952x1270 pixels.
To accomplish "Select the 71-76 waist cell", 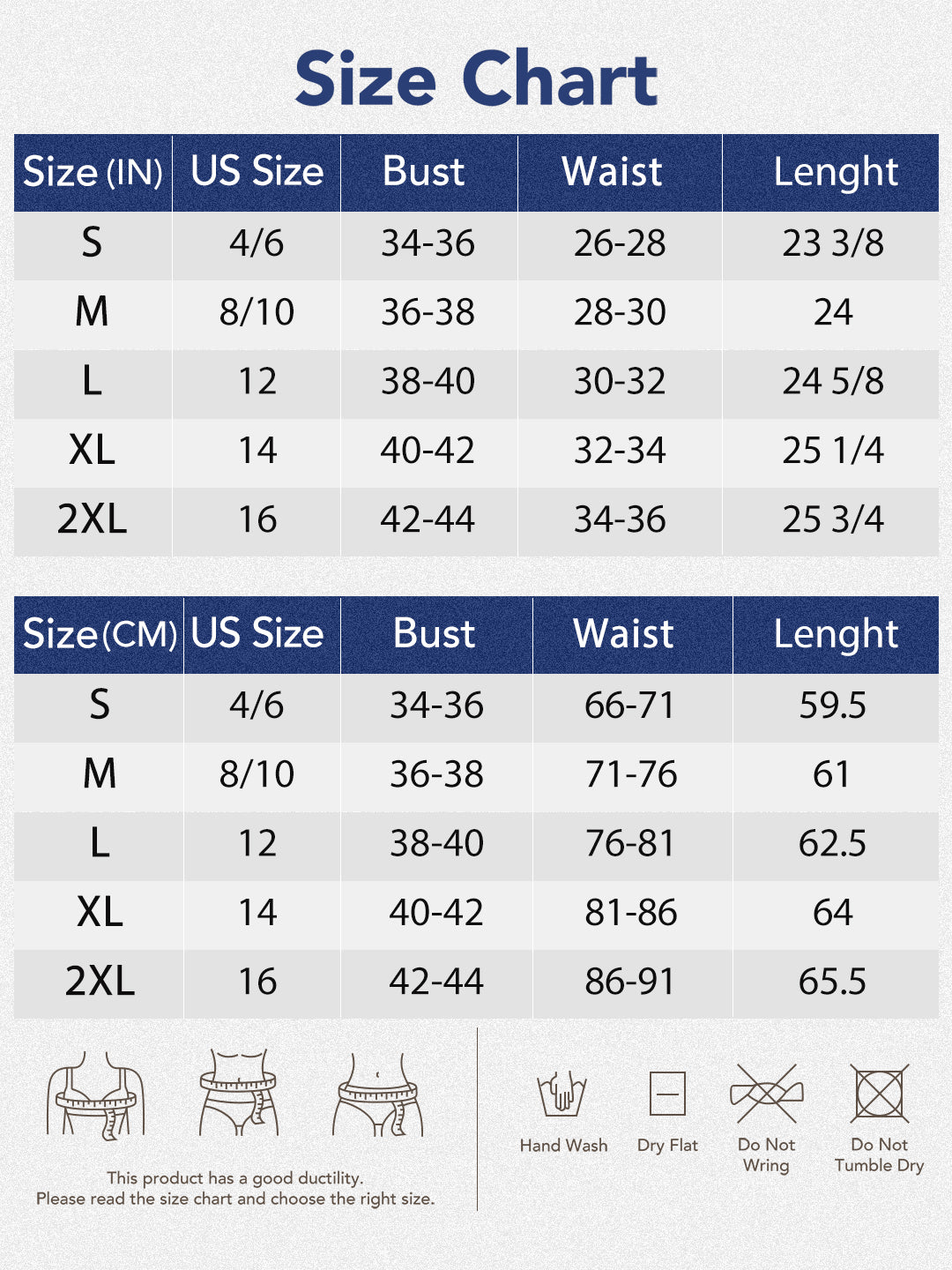I will pos(631,774).
